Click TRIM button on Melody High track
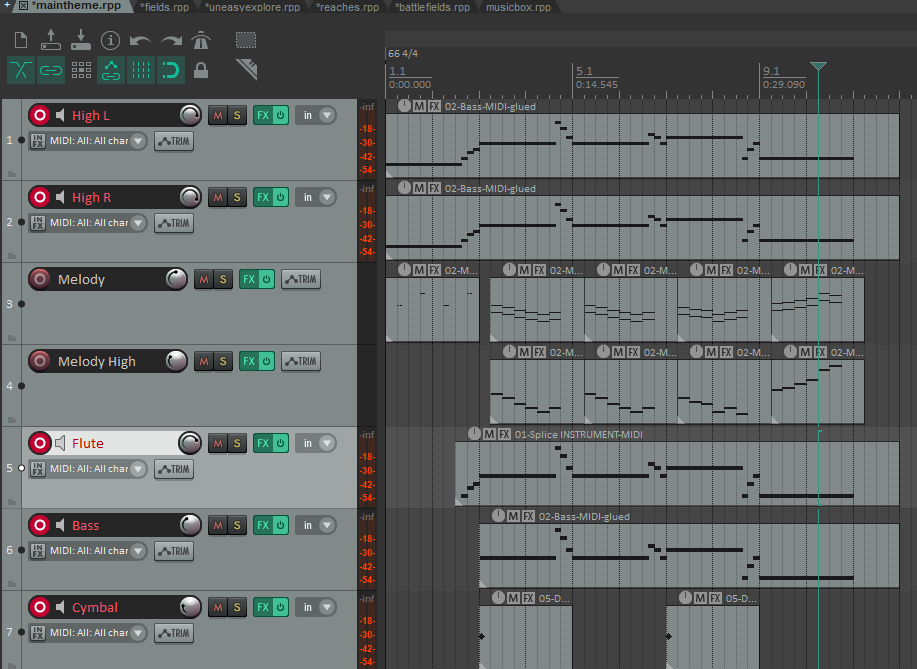917x669 pixels. 301,361
